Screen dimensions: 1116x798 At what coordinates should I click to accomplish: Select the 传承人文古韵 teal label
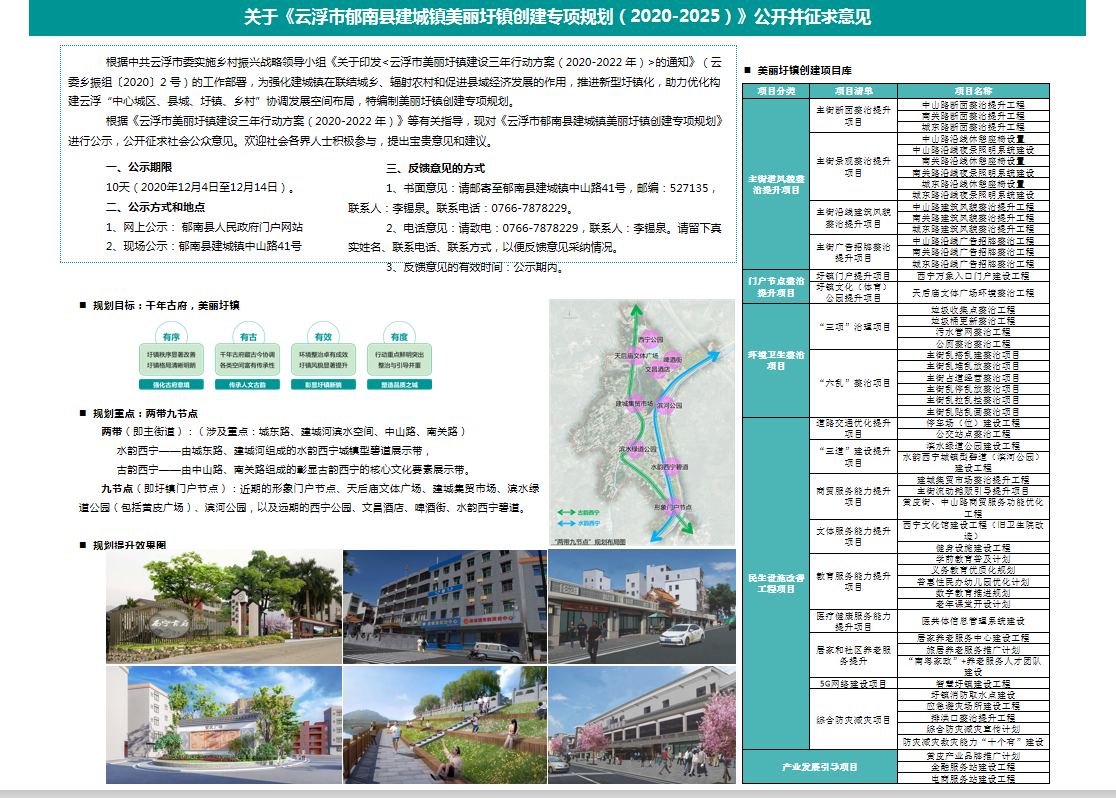248,384
